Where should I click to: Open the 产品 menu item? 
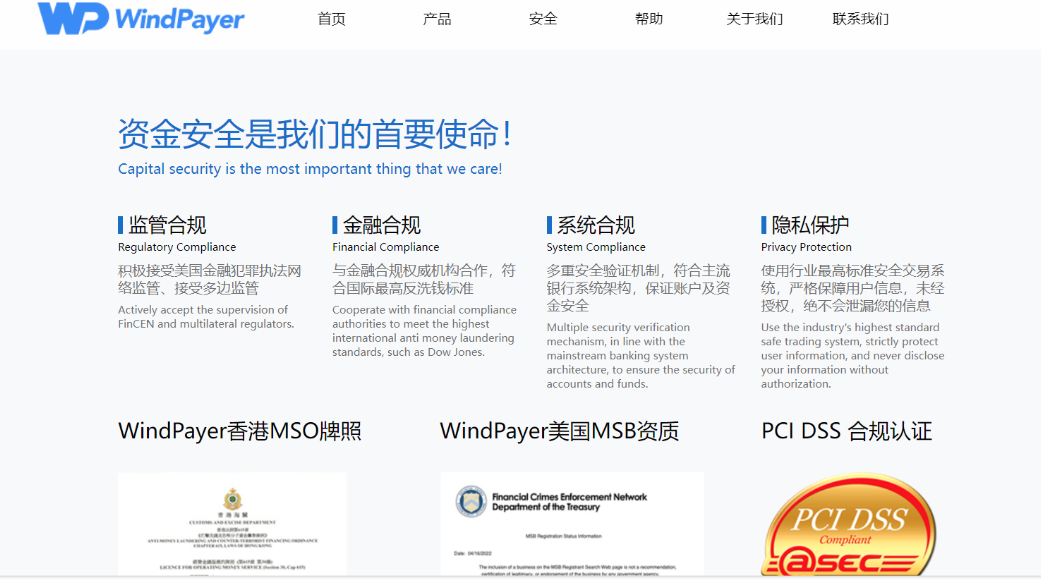click(x=437, y=19)
